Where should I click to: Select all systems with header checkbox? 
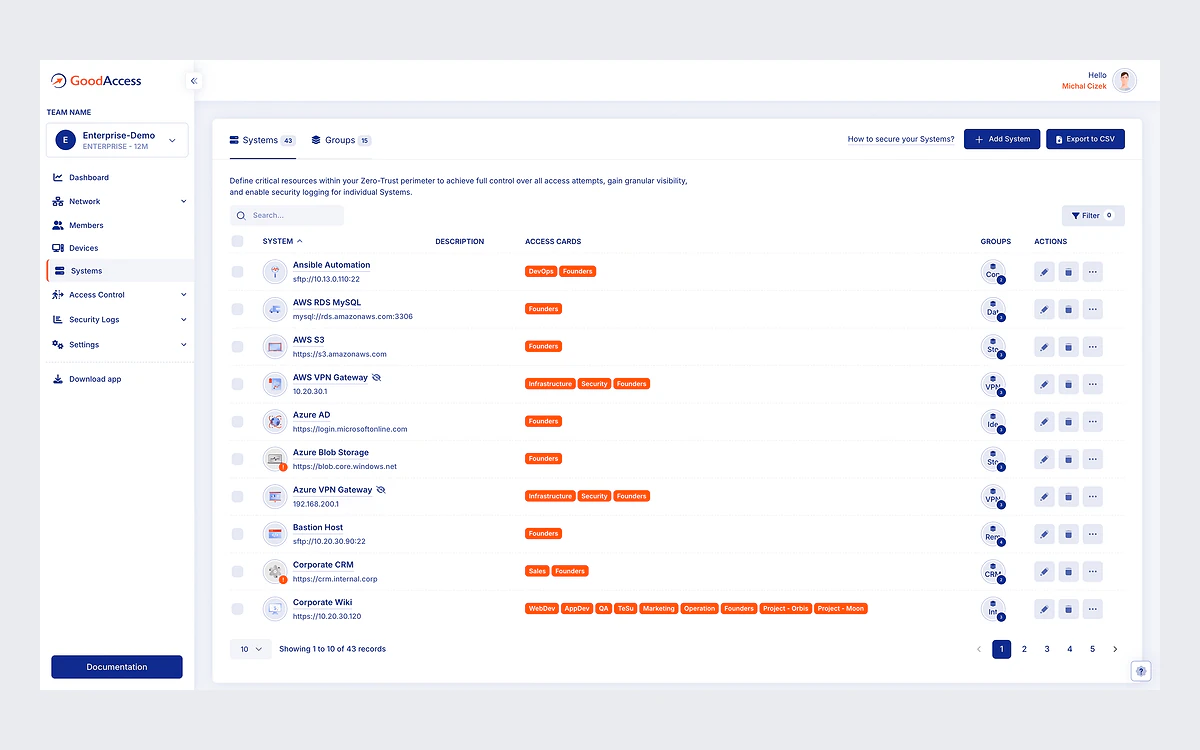click(237, 241)
